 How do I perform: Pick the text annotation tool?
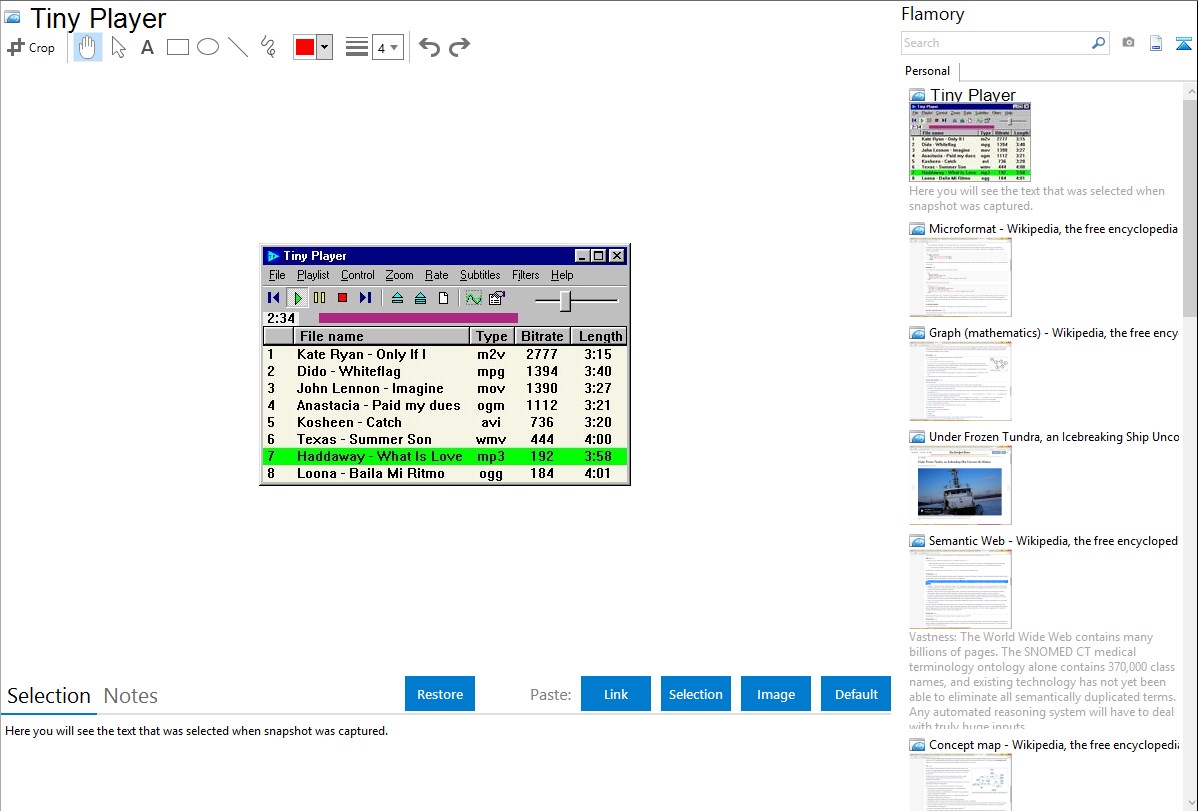[147, 47]
